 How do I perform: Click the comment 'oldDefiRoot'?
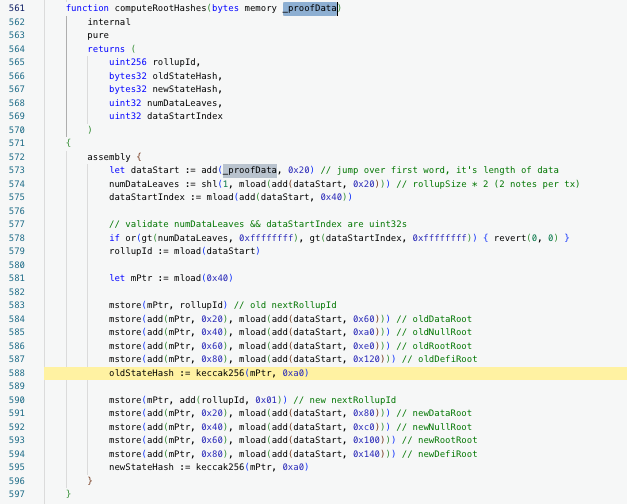[x=447, y=359]
